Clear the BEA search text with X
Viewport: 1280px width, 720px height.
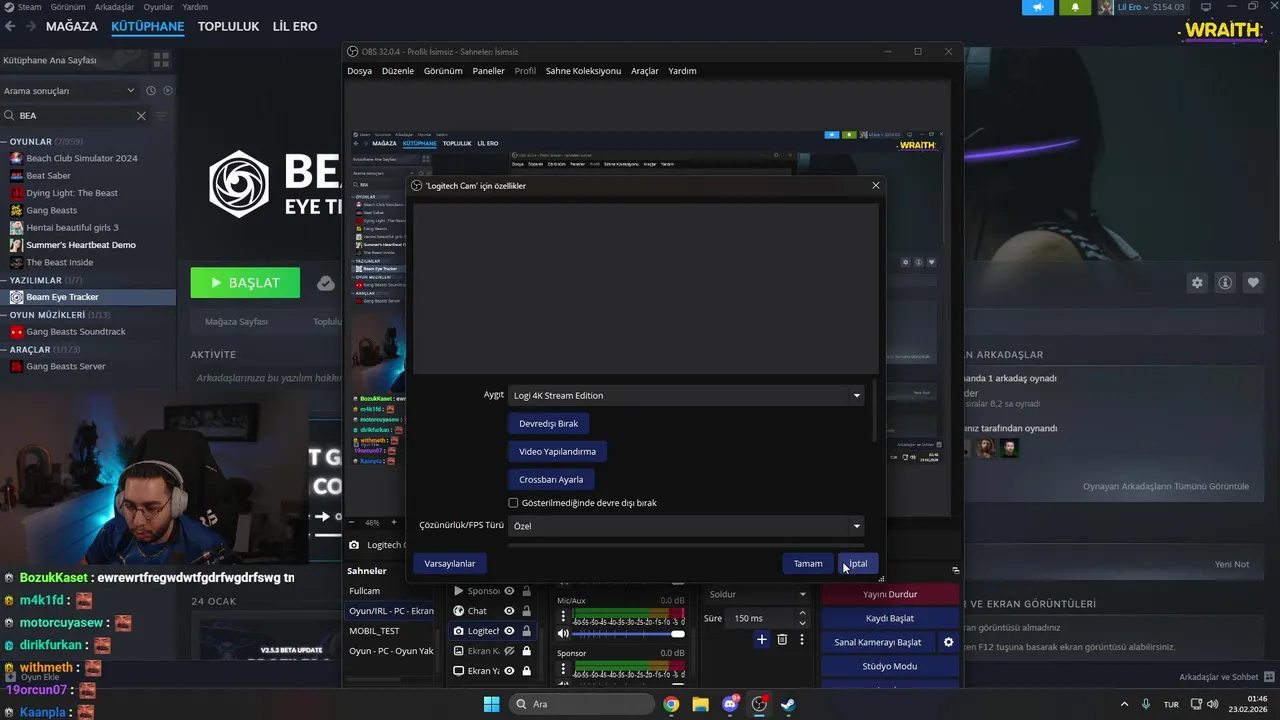tap(141, 116)
